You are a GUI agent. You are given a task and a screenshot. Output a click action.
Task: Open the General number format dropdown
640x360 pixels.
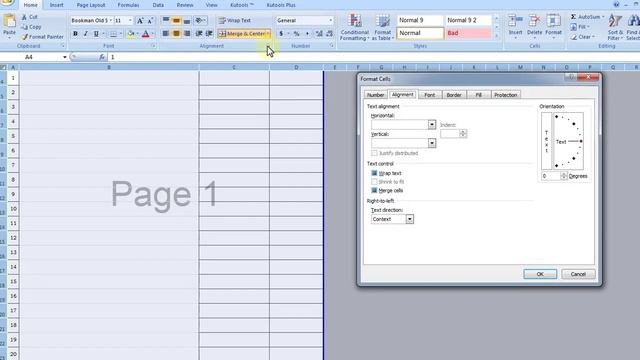pos(331,20)
